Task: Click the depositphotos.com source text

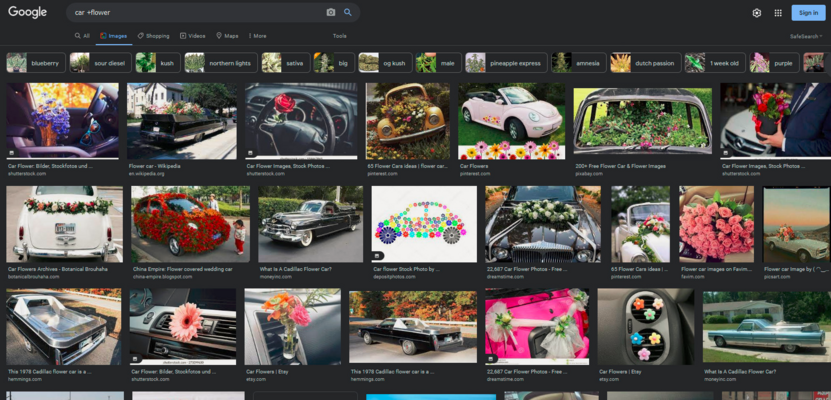Action: pos(394,277)
